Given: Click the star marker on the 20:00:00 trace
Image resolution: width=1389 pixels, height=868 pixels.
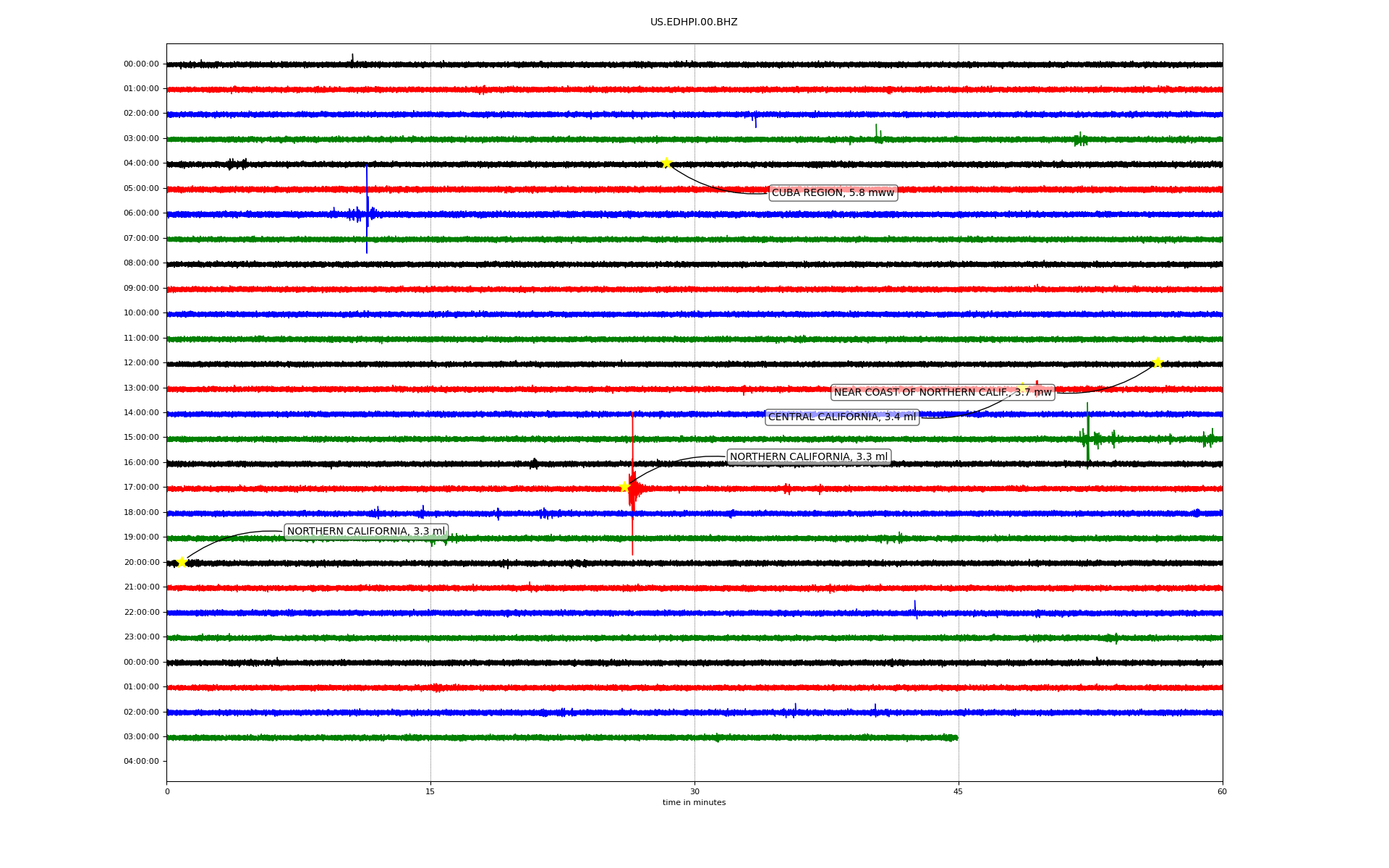Looking at the screenshot, I should [182, 562].
